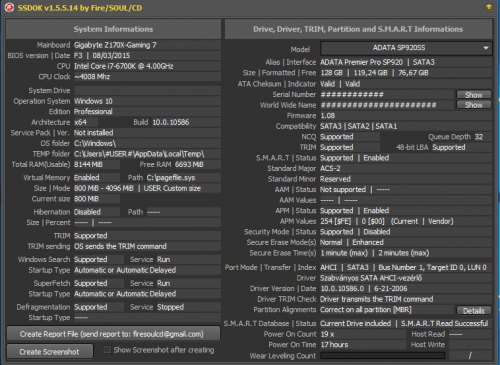Click the Firmware value 1.08
This screenshot has height=365, width=500.
point(406,116)
